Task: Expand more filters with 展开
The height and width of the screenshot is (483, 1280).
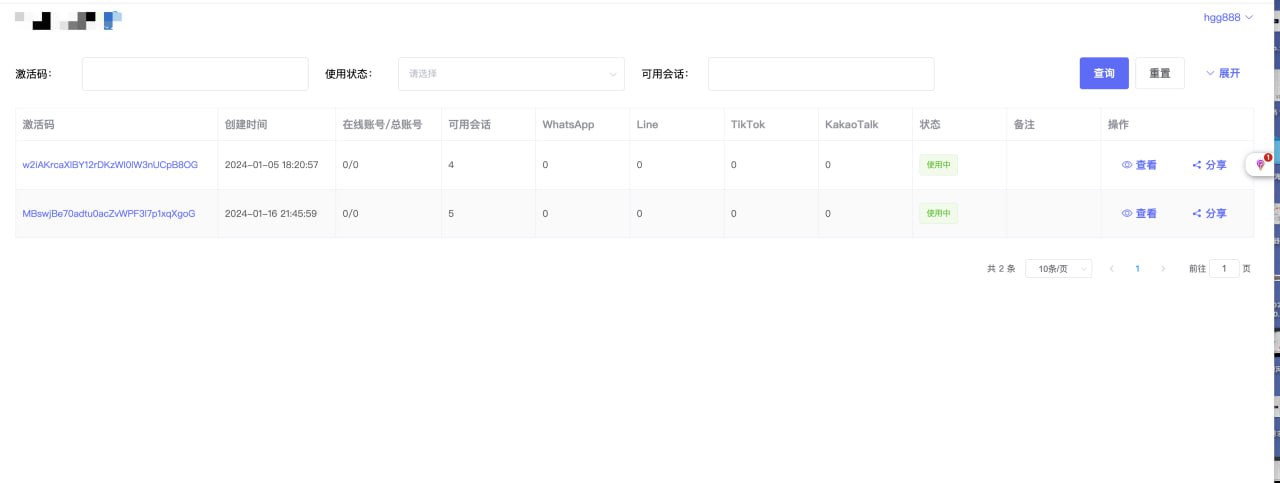Action: point(1222,73)
